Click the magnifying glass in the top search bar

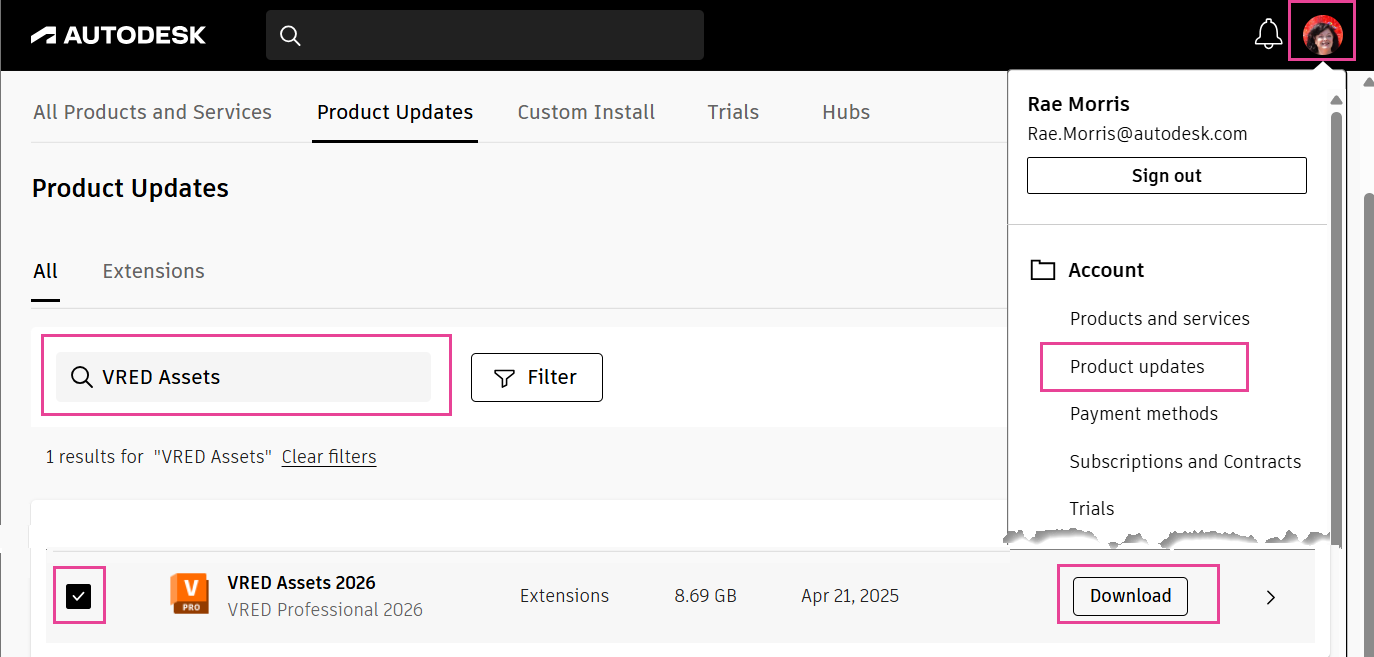290,35
